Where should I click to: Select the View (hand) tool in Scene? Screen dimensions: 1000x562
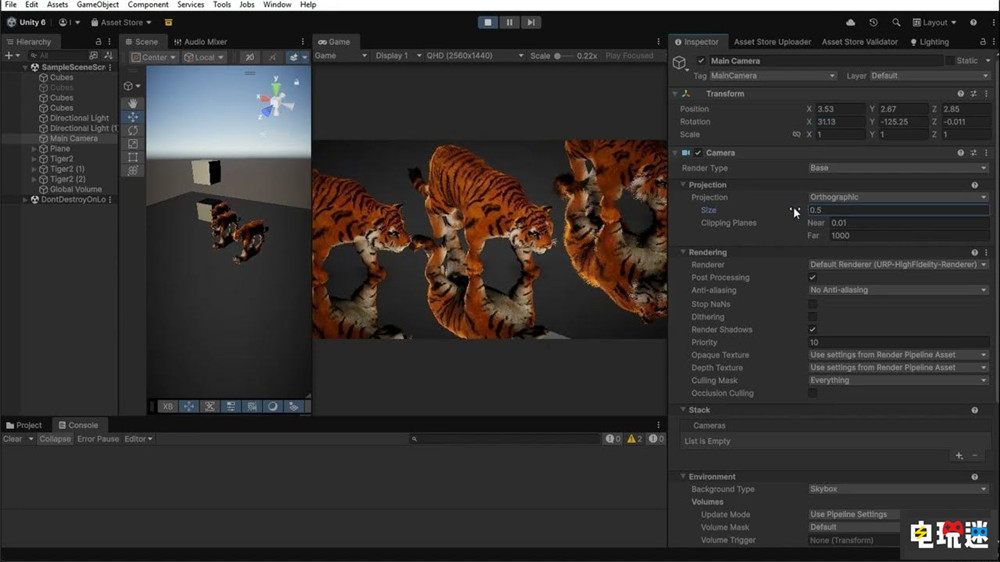pyautogui.click(x=133, y=103)
